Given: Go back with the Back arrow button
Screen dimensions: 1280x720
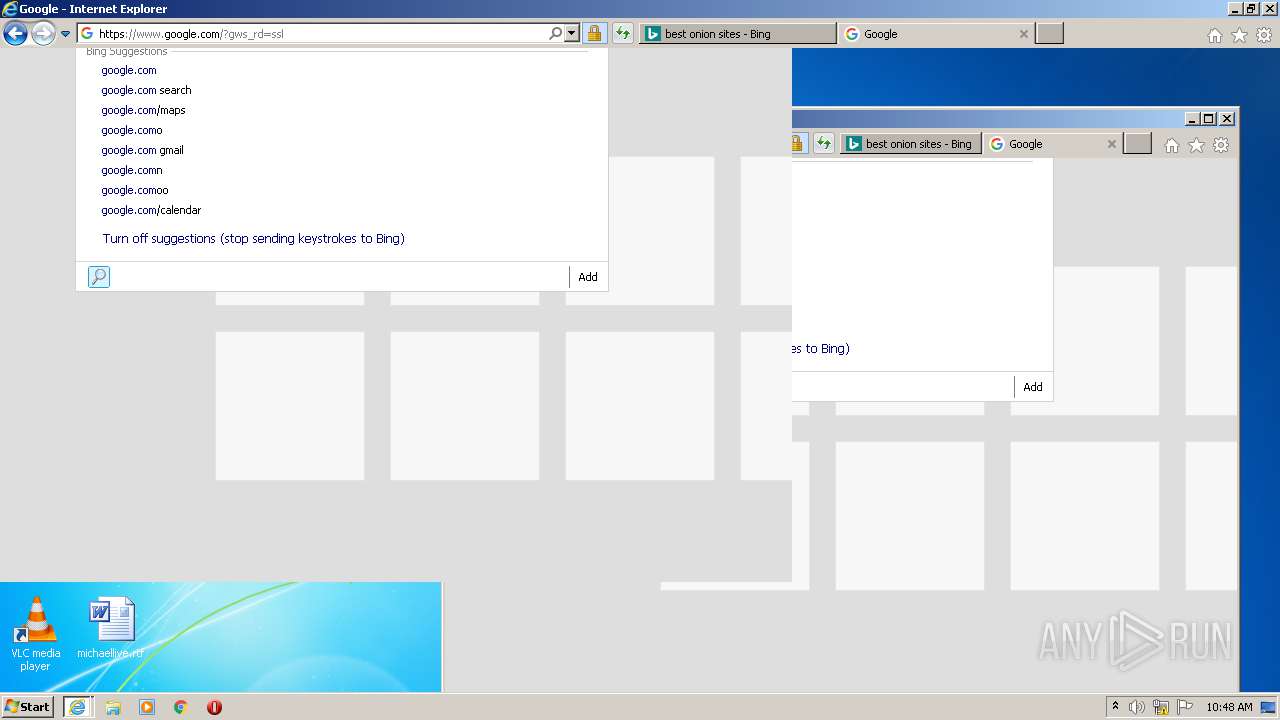Looking at the screenshot, I should coord(15,34).
